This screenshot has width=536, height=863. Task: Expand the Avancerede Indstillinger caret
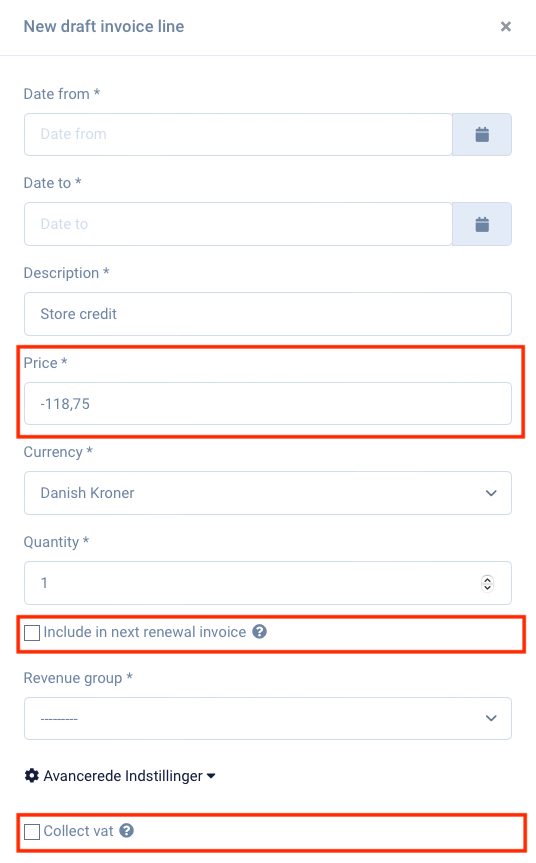pos(211,777)
